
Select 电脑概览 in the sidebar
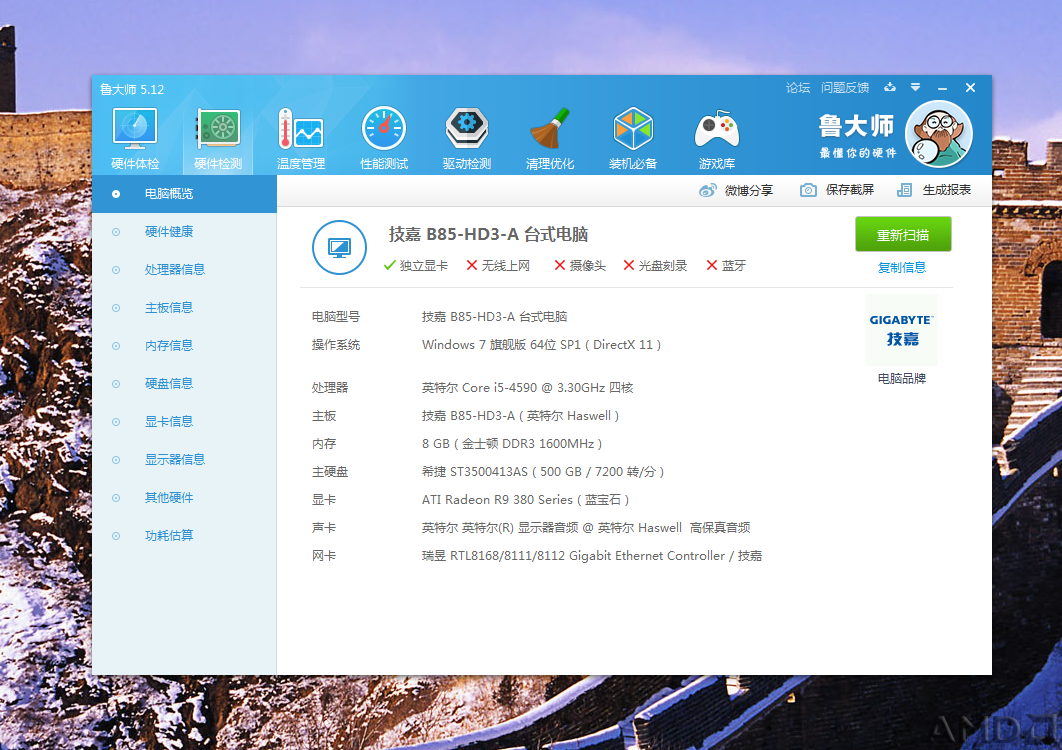coord(184,194)
